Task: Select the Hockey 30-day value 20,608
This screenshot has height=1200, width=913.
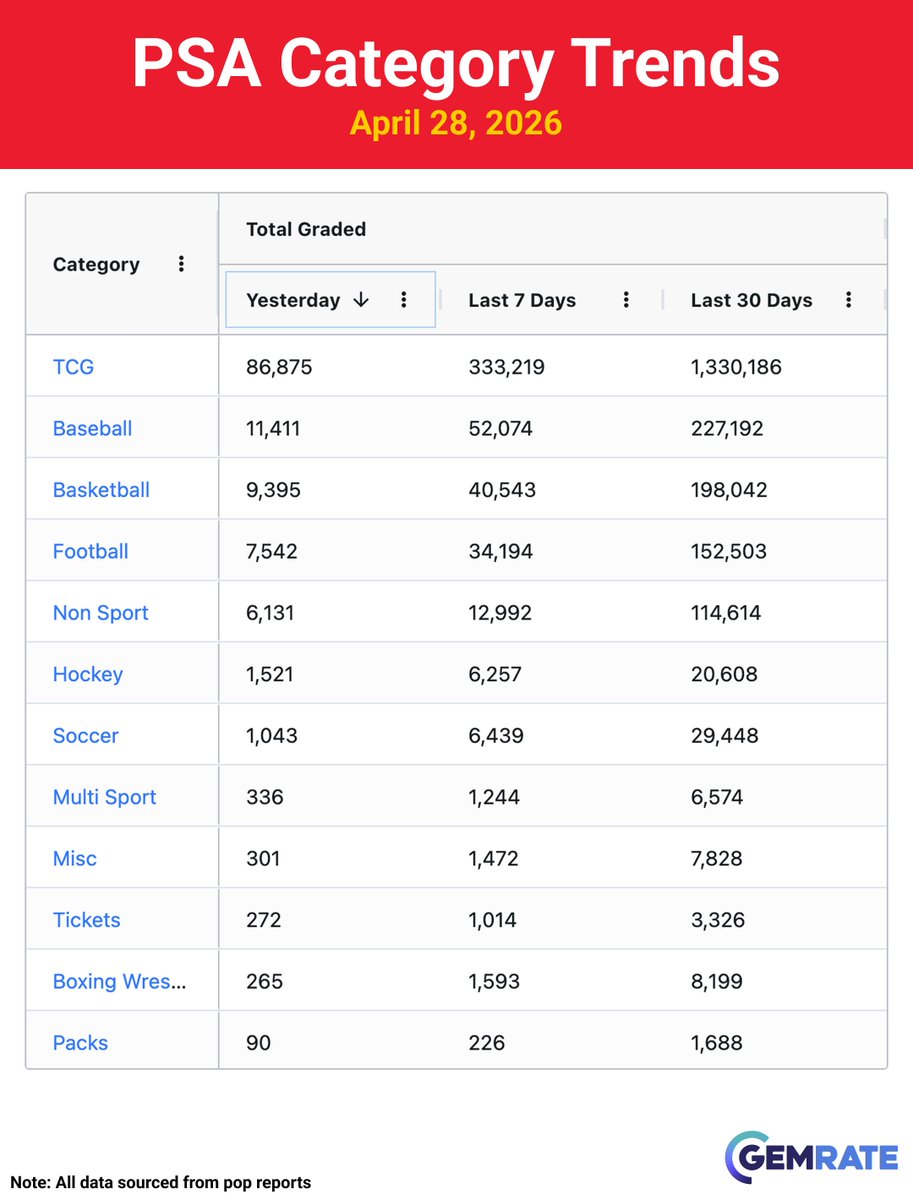Action: click(724, 674)
